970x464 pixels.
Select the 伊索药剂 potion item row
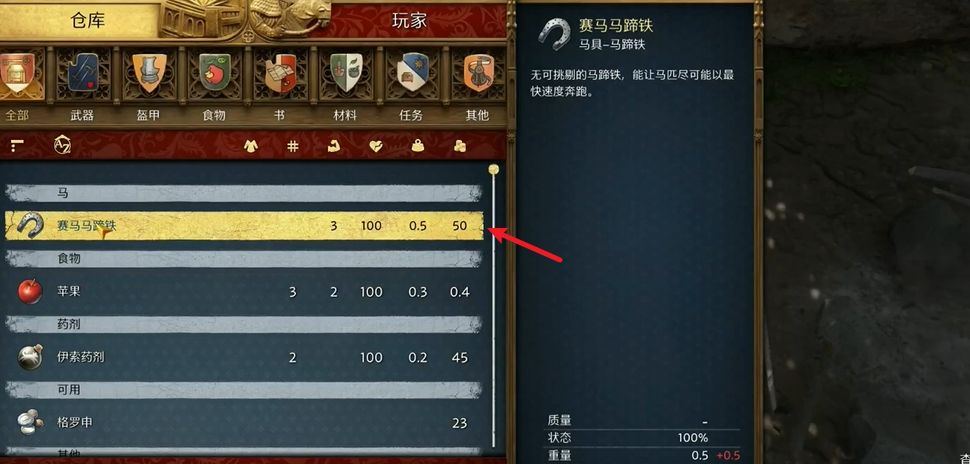pyautogui.click(x=244, y=357)
